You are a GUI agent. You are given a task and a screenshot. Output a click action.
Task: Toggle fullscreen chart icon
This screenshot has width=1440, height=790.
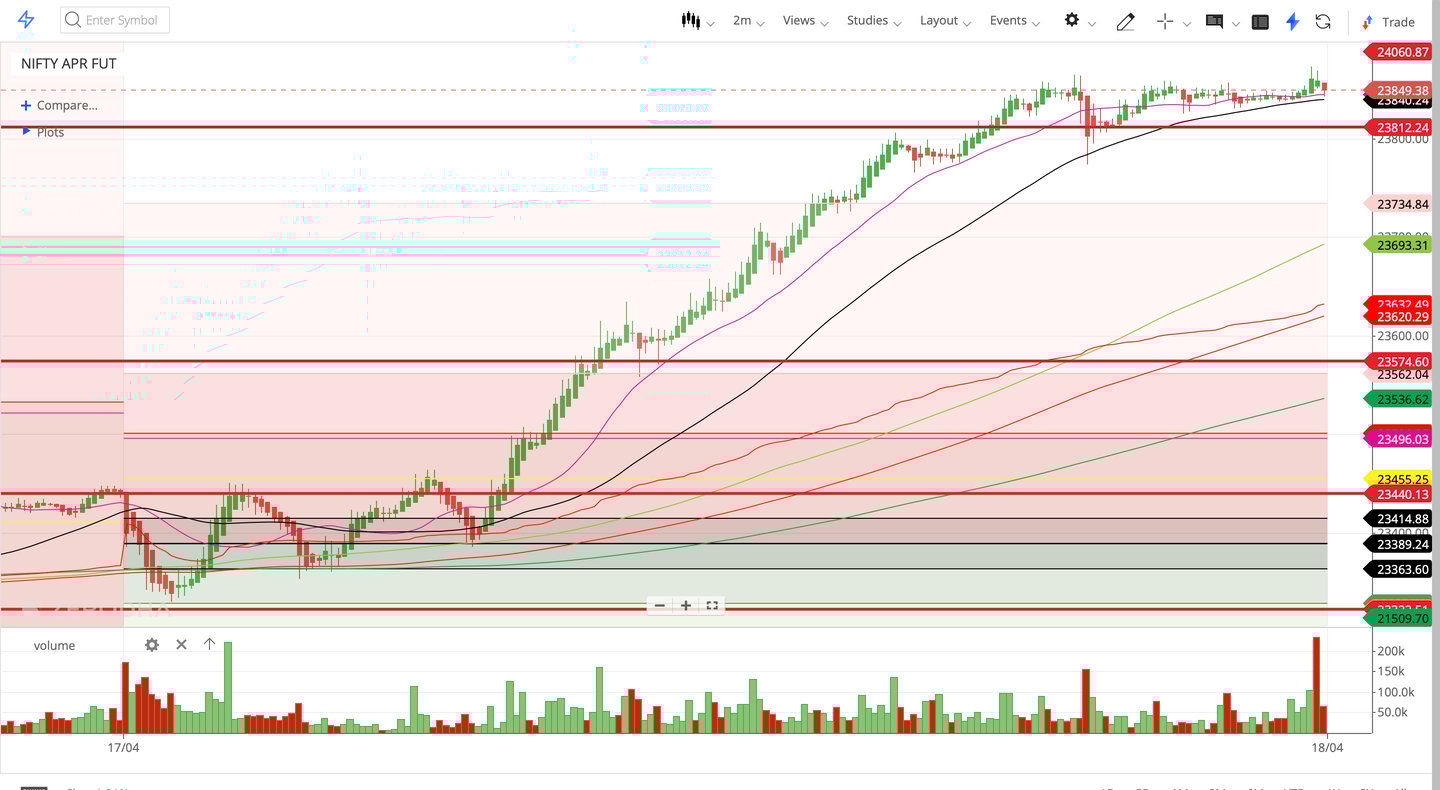[x=712, y=605]
